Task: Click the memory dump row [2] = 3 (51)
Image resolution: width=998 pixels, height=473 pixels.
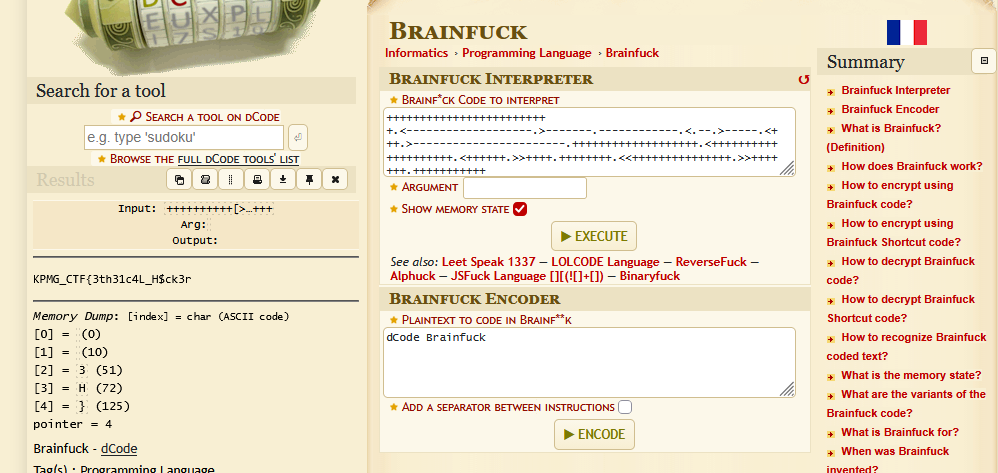Action: [x=78, y=370]
